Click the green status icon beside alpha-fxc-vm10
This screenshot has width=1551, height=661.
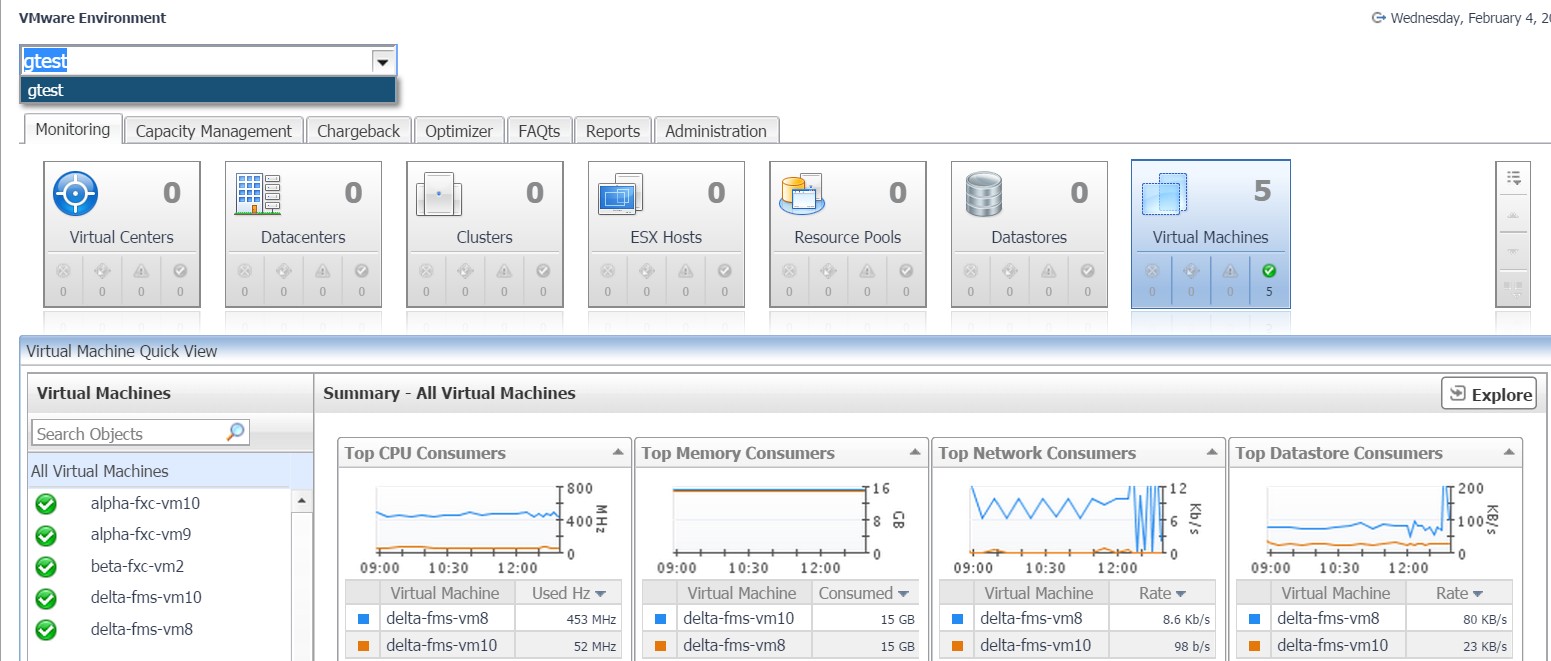click(46, 504)
